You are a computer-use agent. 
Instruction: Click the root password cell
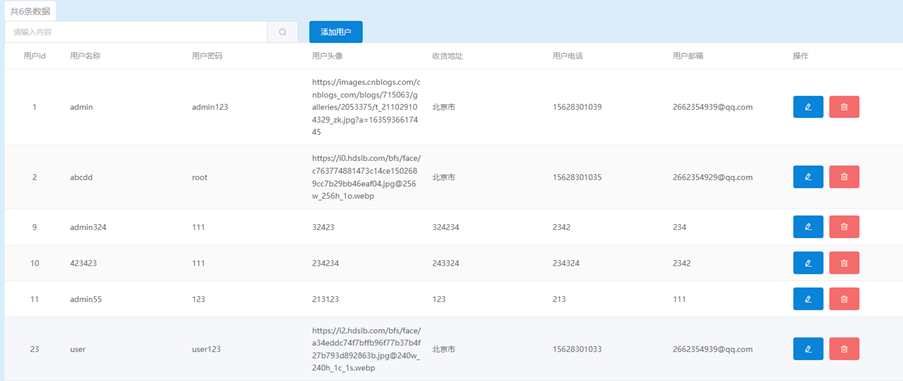199,177
